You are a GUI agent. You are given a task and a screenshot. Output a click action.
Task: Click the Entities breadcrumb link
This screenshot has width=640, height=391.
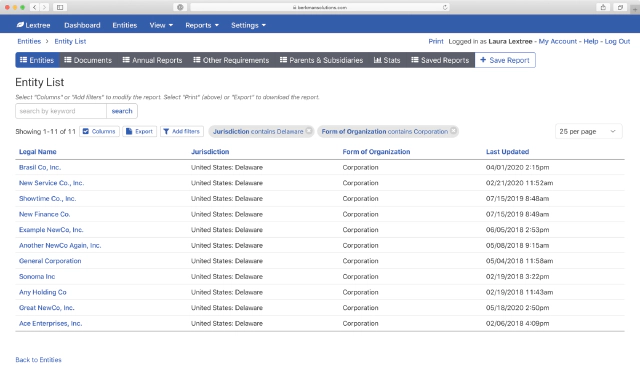29,41
